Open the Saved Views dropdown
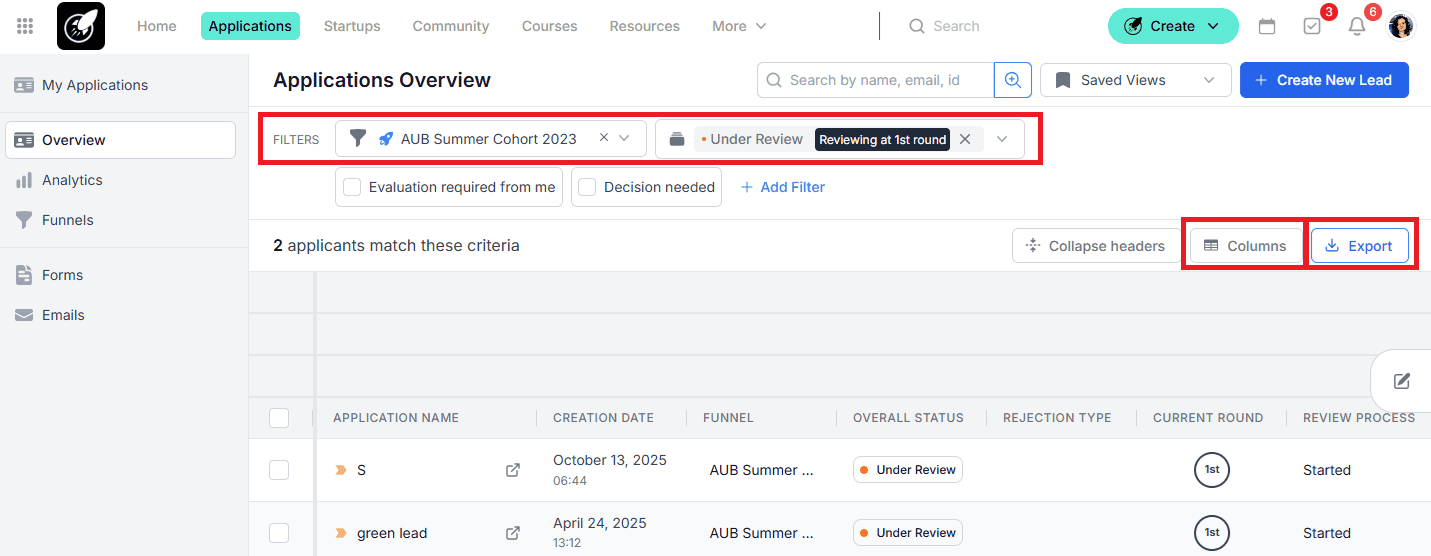The height and width of the screenshot is (556, 1431). [1135, 80]
